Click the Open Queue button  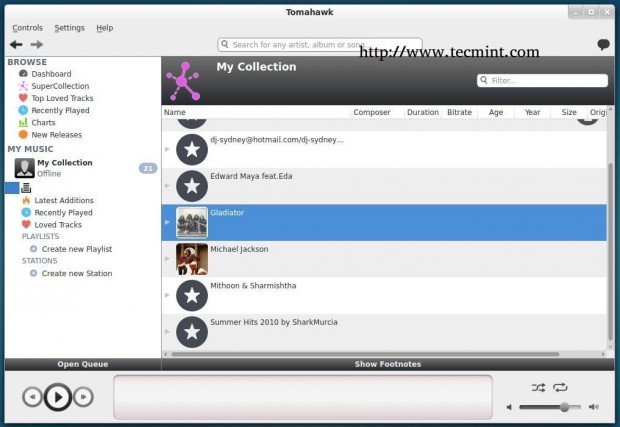point(82,364)
